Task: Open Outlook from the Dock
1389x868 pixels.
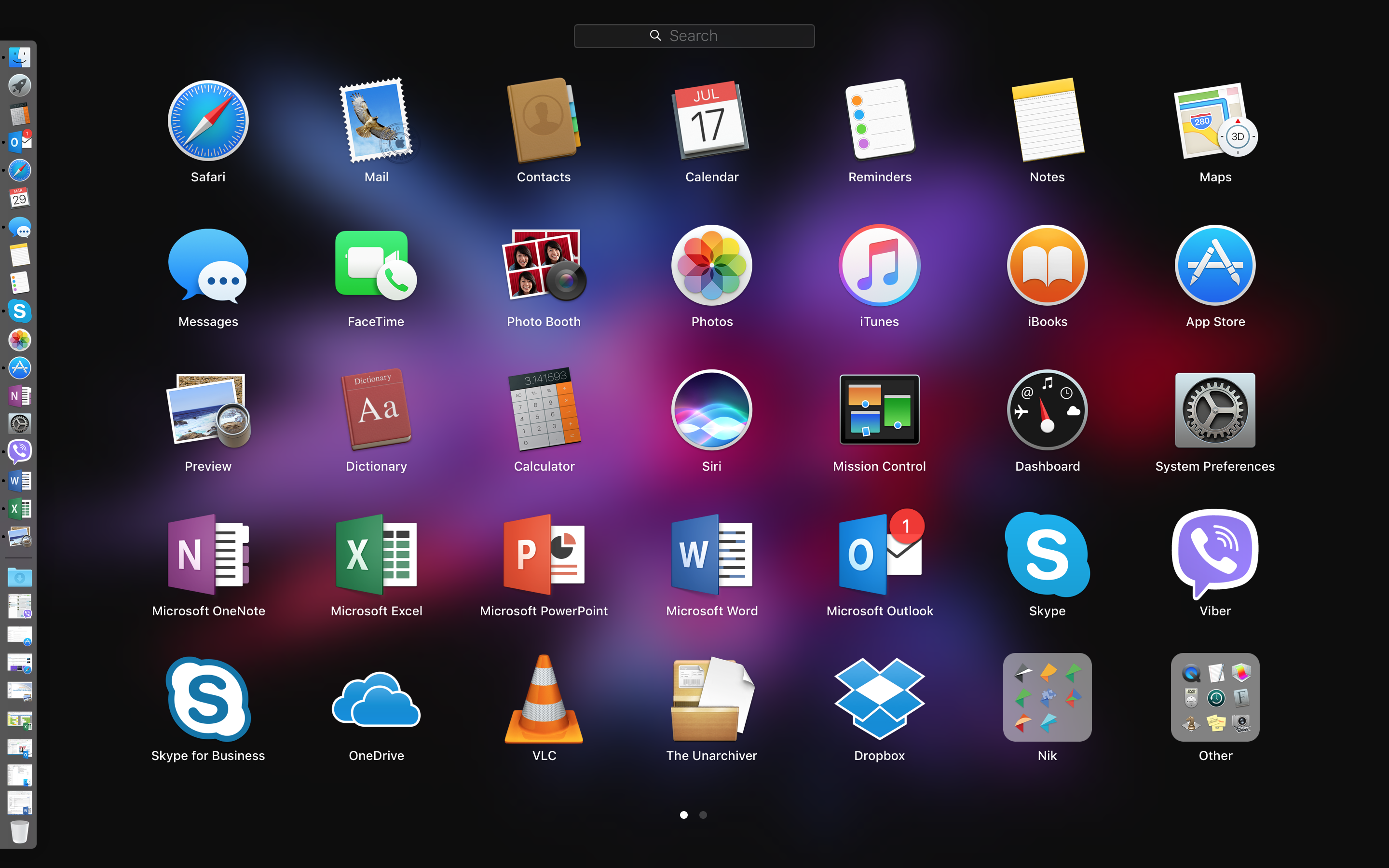Action: pyautogui.click(x=19, y=142)
